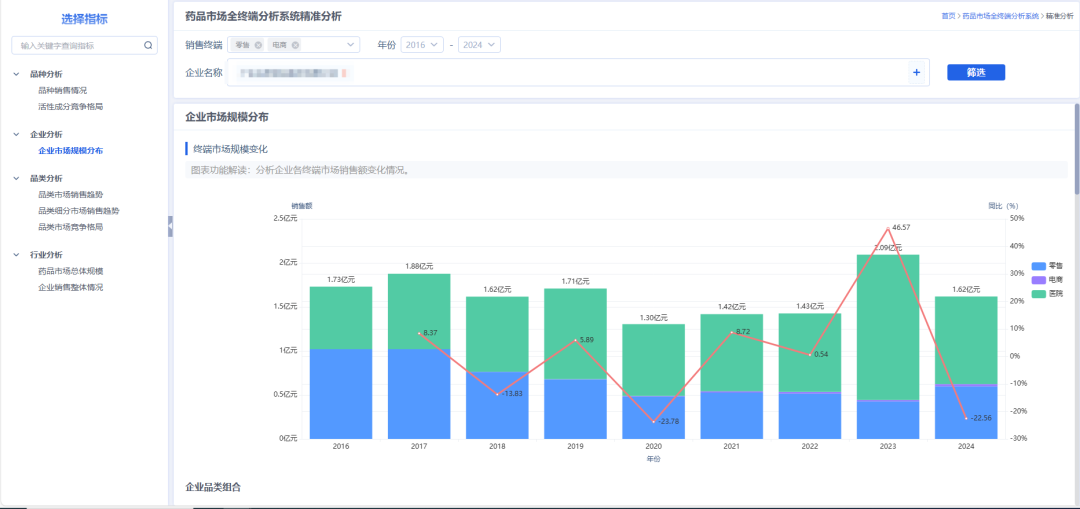Screen dimensions: 1080x509
Task: Focus the indicator keyword search input
Action: (77, 45)
